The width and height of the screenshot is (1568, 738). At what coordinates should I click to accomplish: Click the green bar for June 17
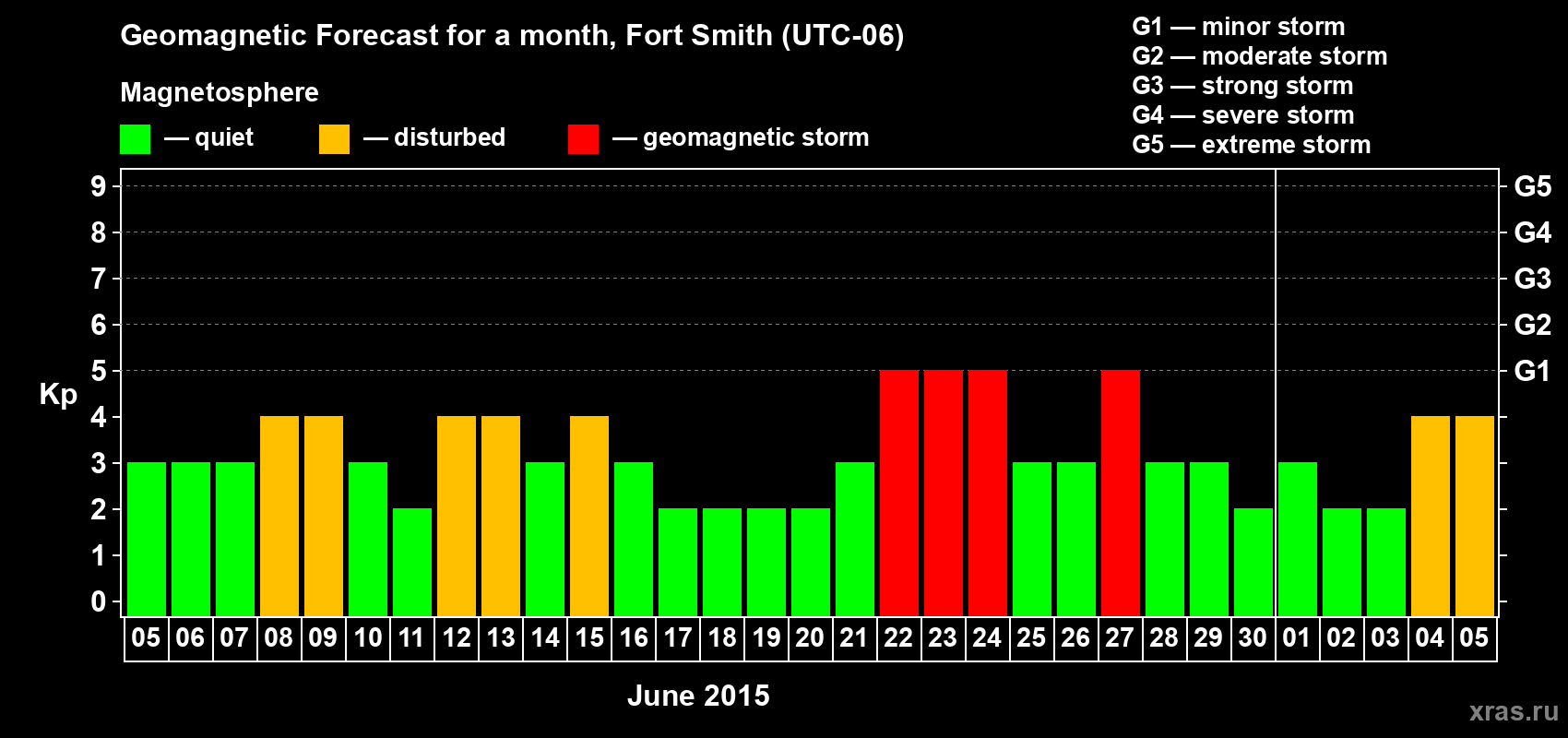[x=678, y=562]
